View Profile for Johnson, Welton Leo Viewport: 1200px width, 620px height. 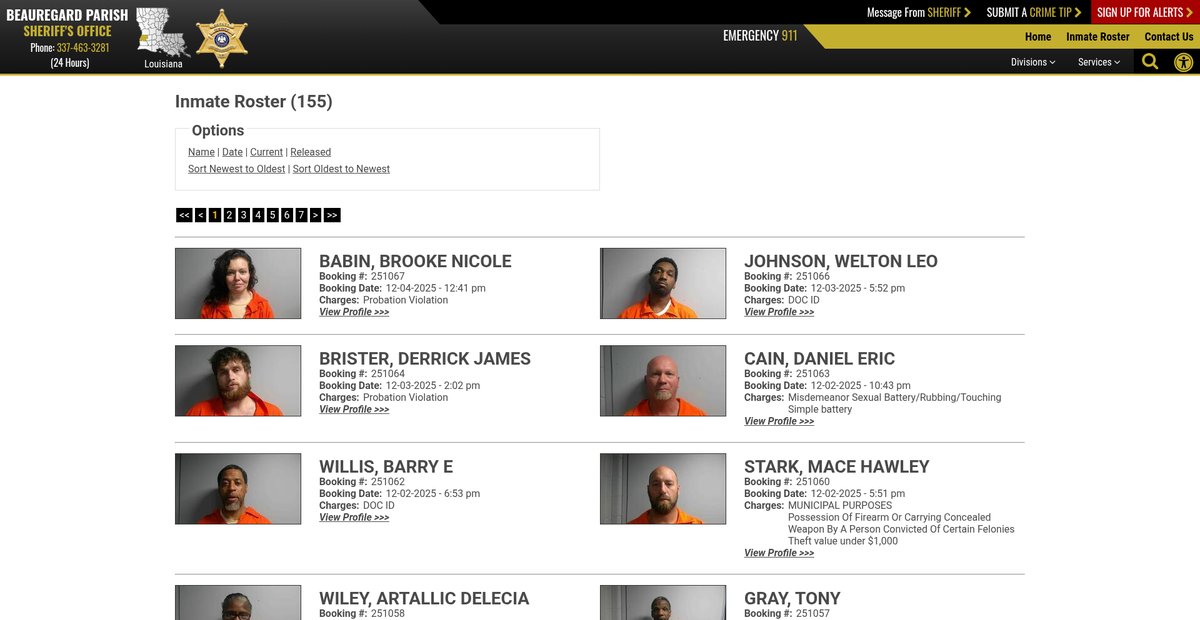(x=779, y=312)
